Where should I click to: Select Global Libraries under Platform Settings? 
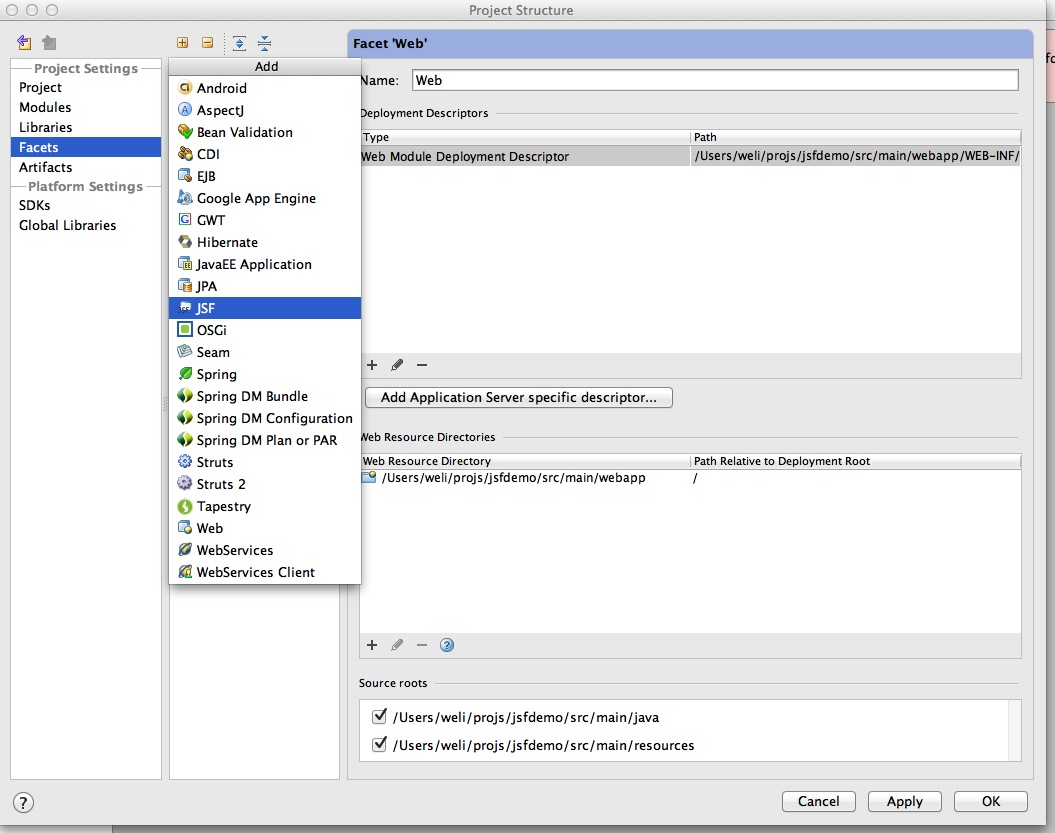(67, 225)
